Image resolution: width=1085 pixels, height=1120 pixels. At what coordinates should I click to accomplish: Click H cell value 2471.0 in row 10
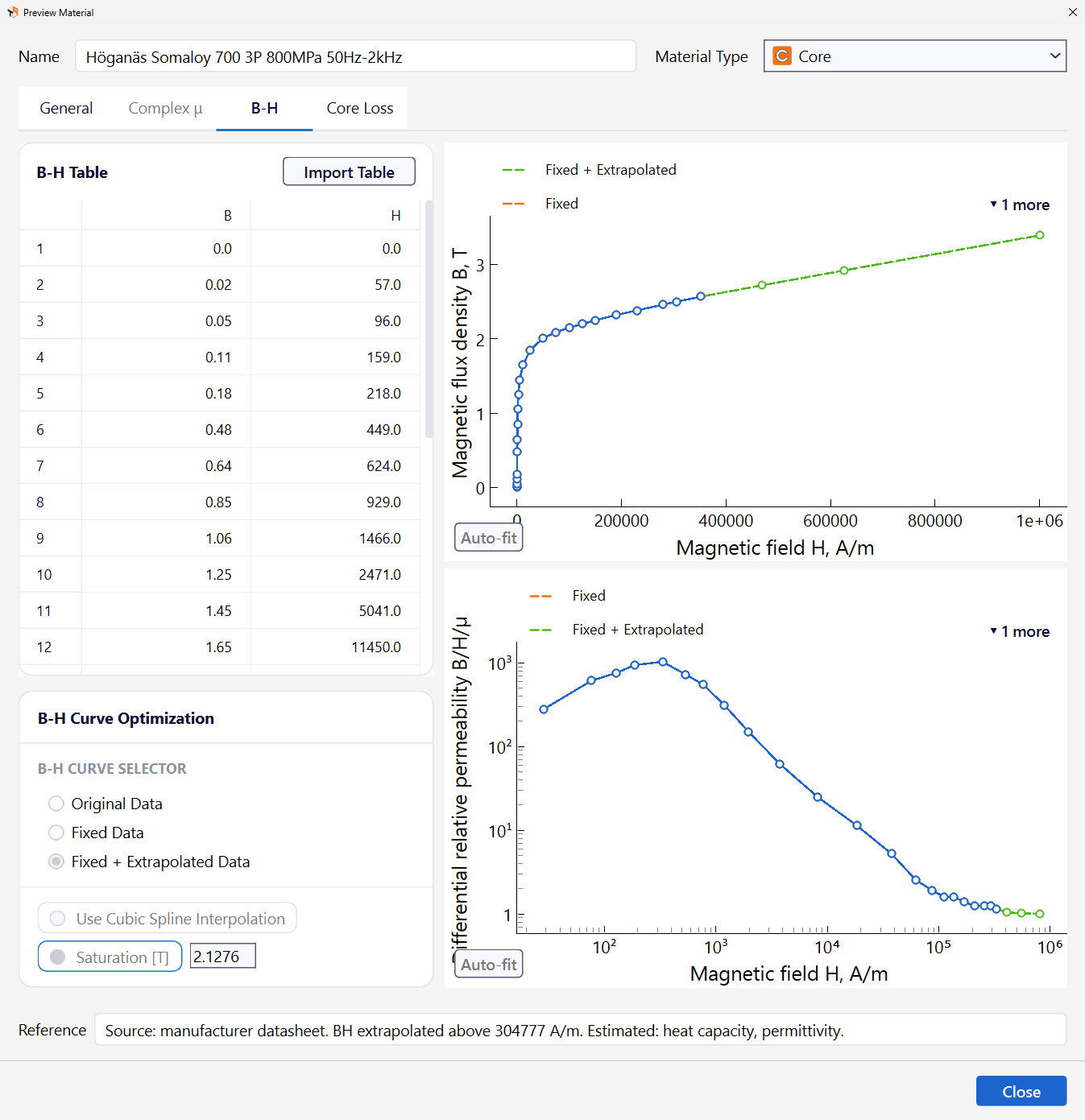coord(335,574)
